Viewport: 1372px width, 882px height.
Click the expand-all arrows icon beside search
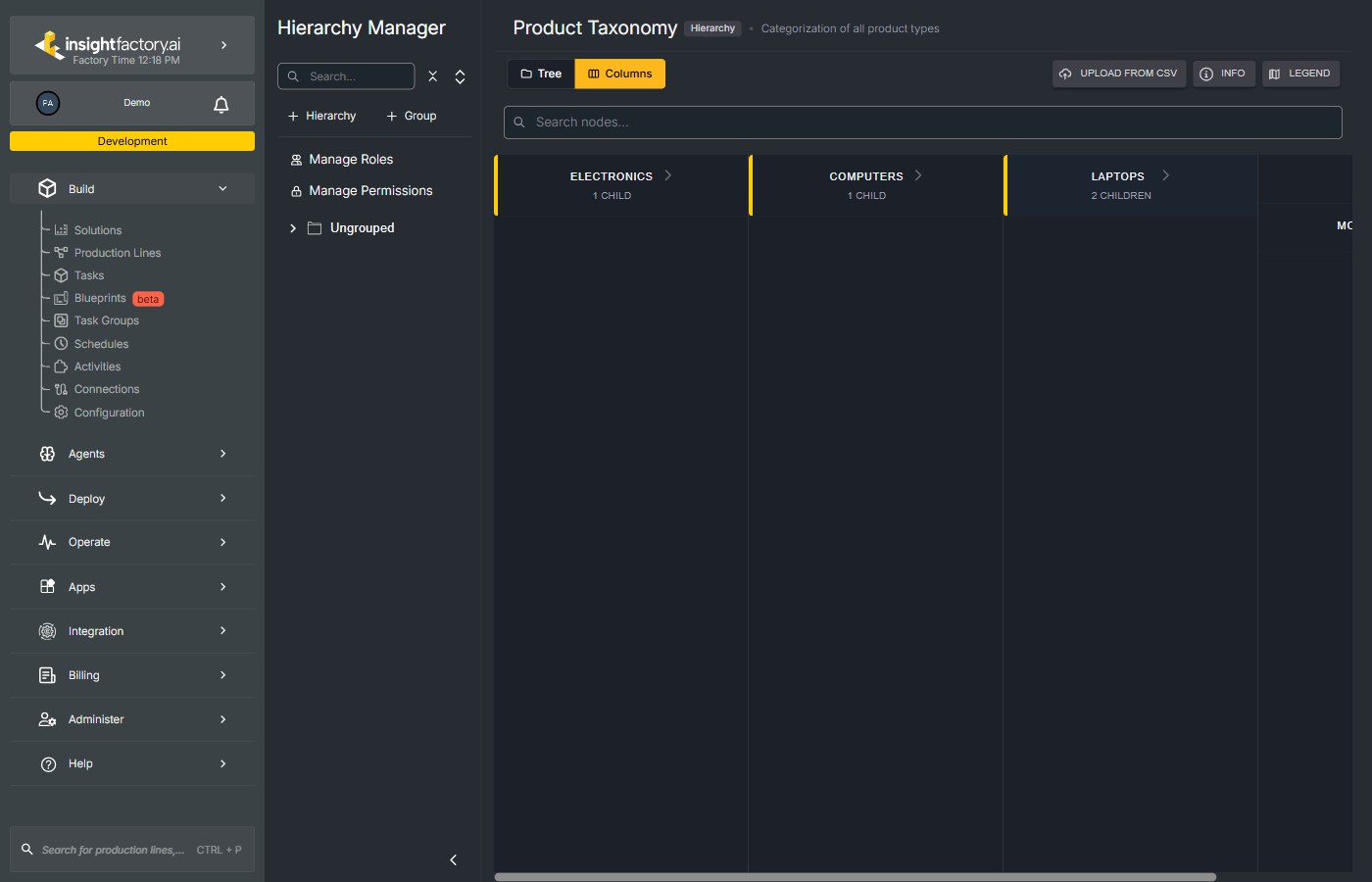pyautogui.click(x=460, y=76)
